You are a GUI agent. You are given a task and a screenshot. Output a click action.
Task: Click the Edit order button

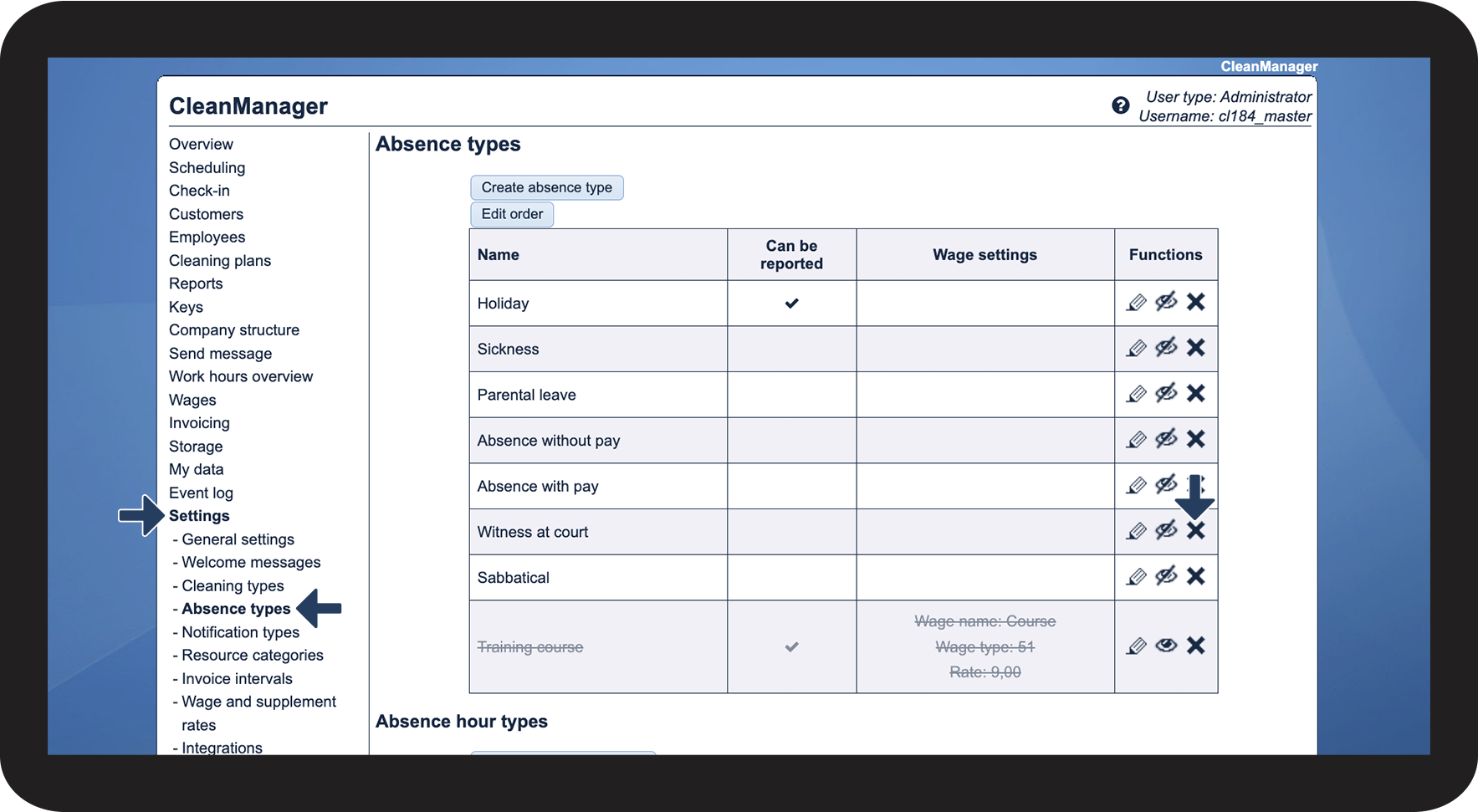click(x=512, y=214)
